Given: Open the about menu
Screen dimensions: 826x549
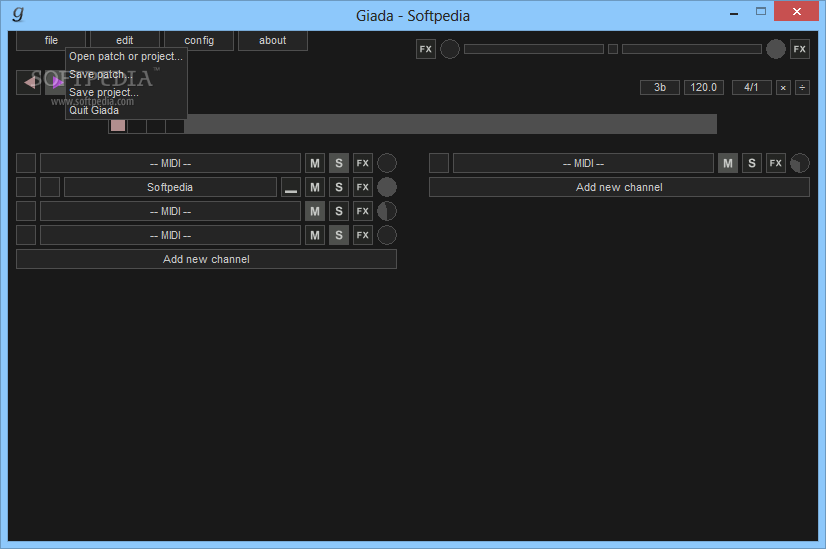Looking at the screenshot, I should pyautogui.click(x=273, y=41).
